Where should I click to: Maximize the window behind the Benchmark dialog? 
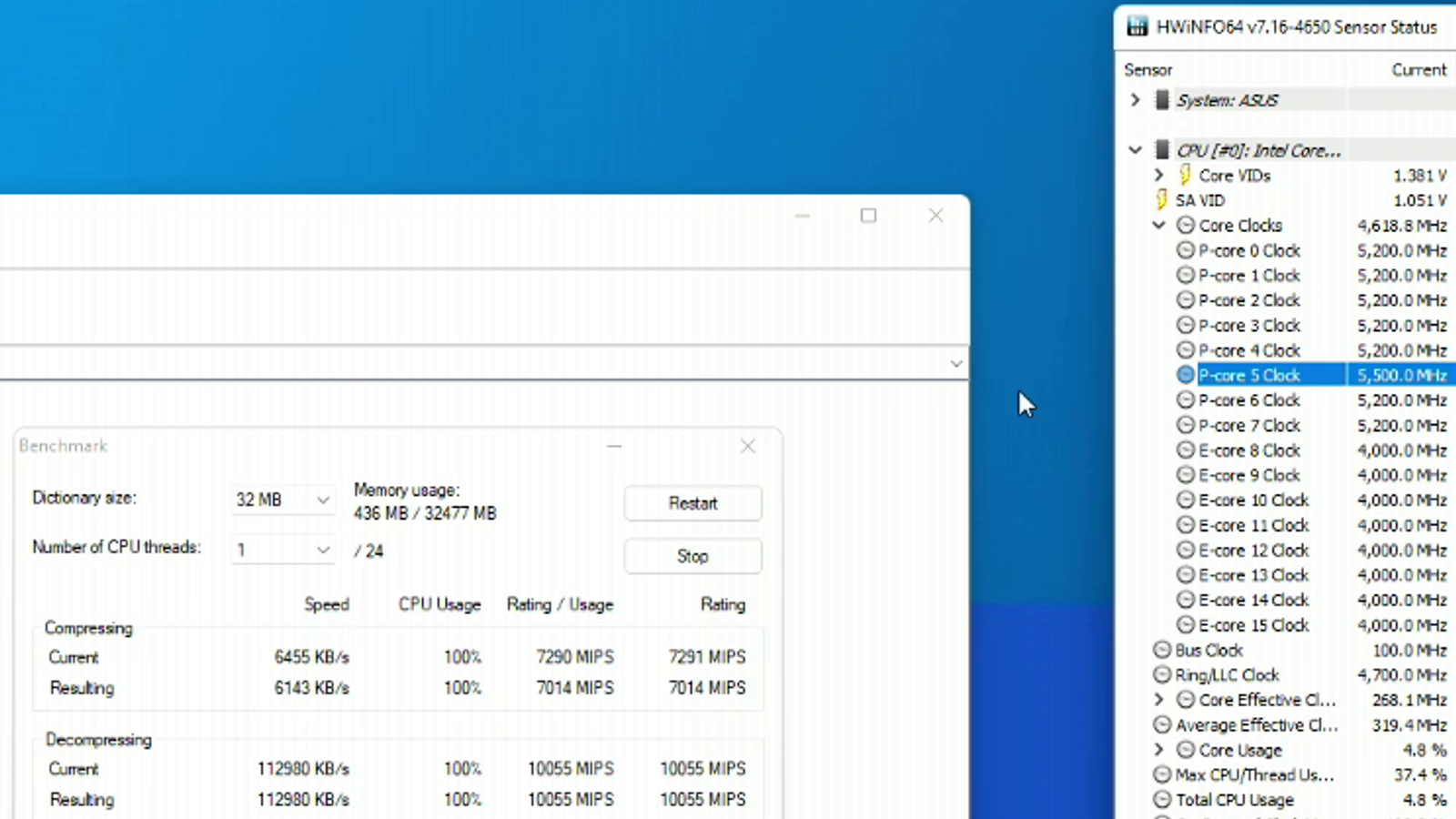point(868,216)
